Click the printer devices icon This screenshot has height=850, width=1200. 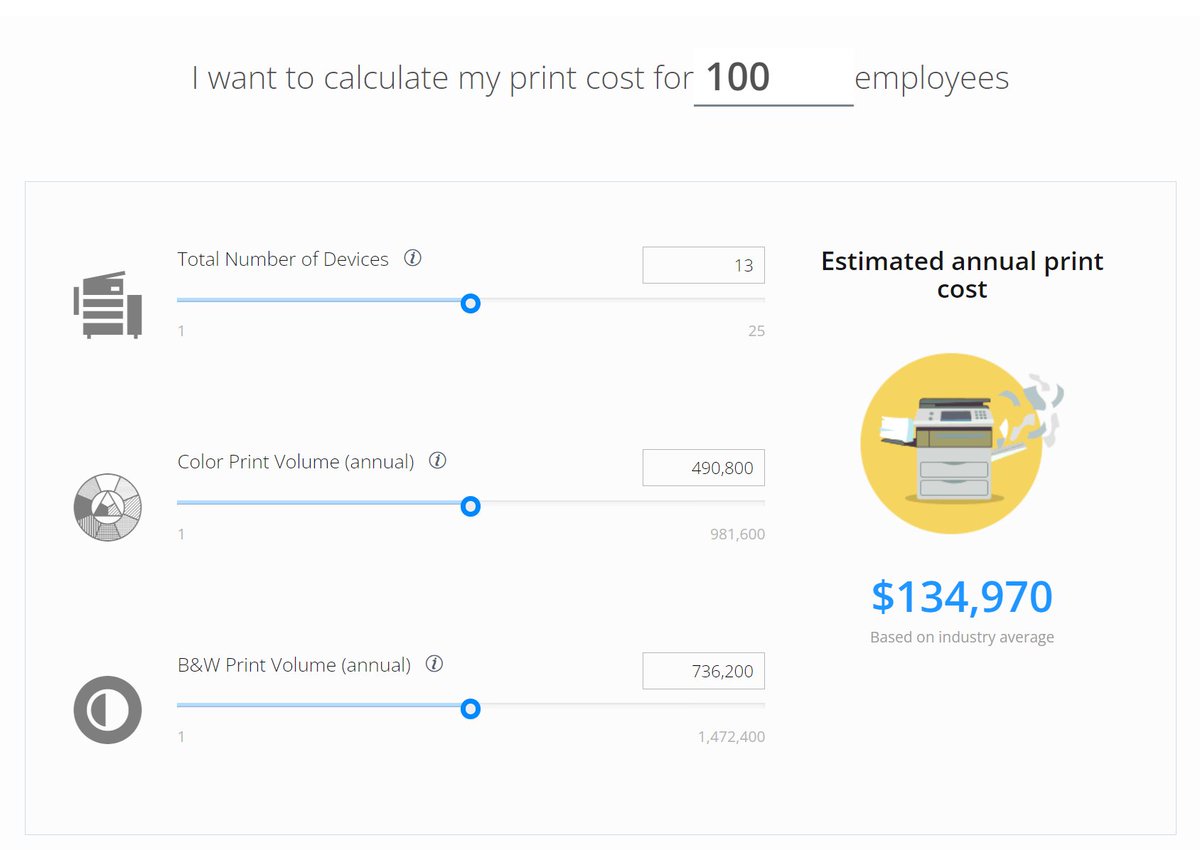pyautogui.click(x=108, y=305)
